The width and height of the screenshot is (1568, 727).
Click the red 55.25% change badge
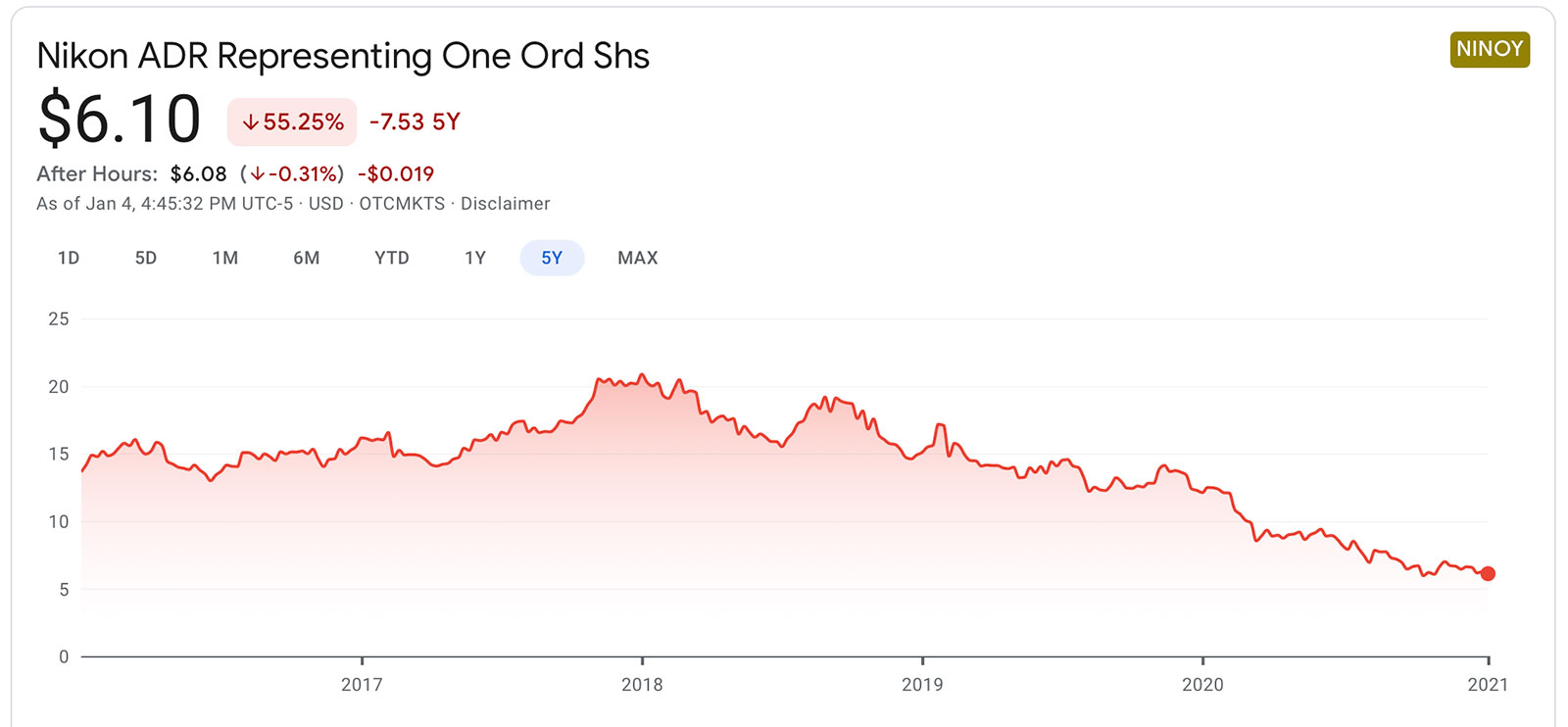point(292,122)
